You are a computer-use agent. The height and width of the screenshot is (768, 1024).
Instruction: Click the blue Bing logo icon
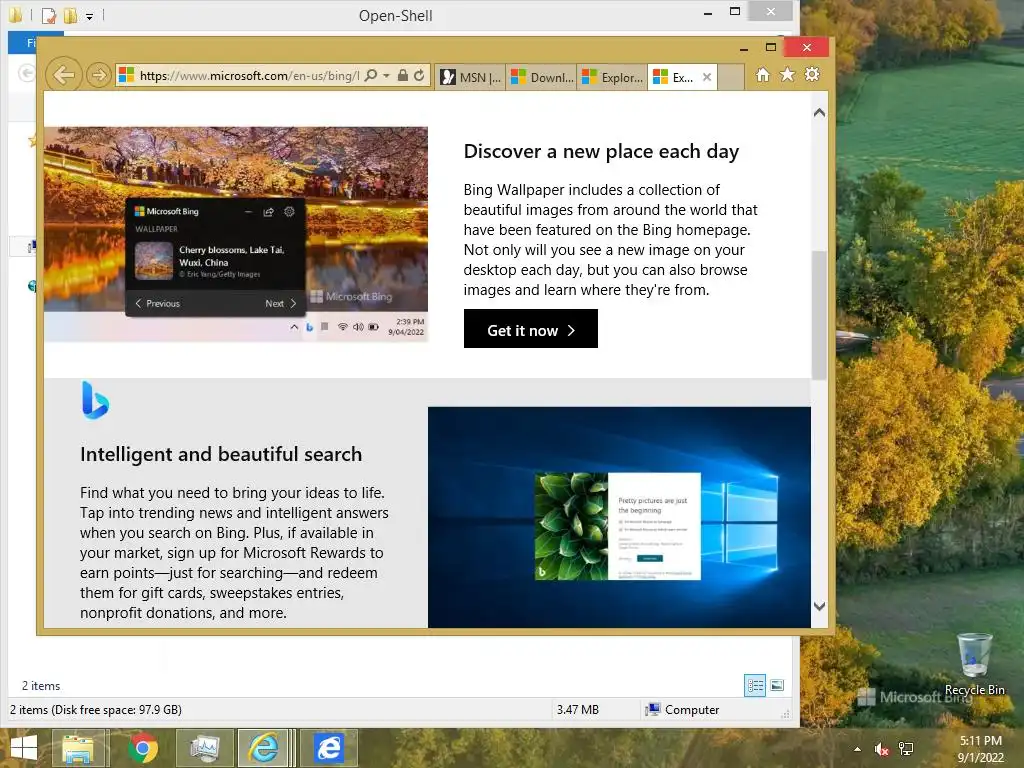(95, 400)
